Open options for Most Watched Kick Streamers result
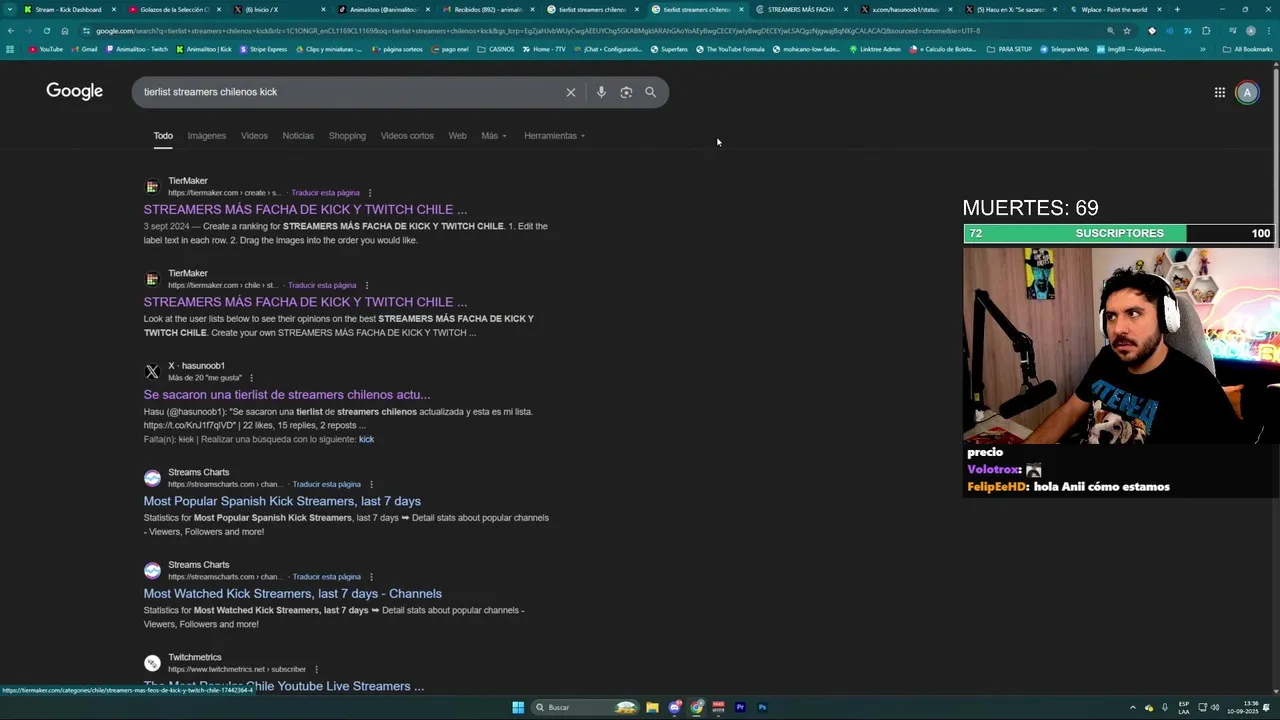The image size is (1280, 720). [371, 577]
